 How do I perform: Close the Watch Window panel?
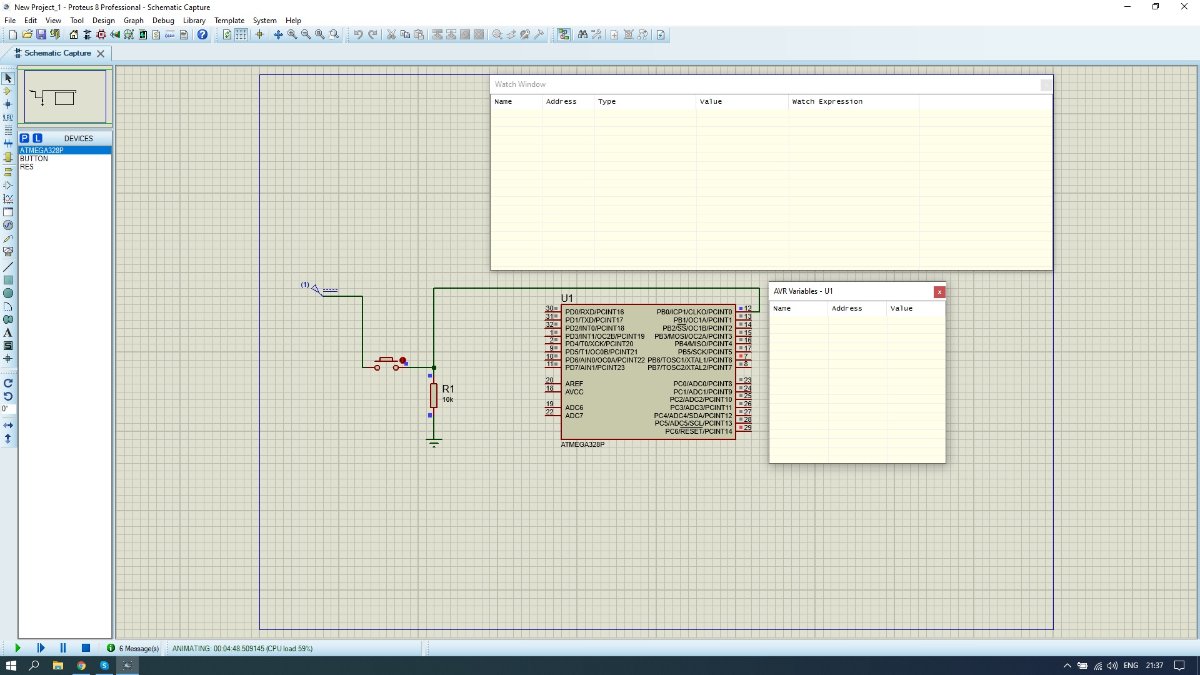pyautogui.click(x=1046, y=85)
